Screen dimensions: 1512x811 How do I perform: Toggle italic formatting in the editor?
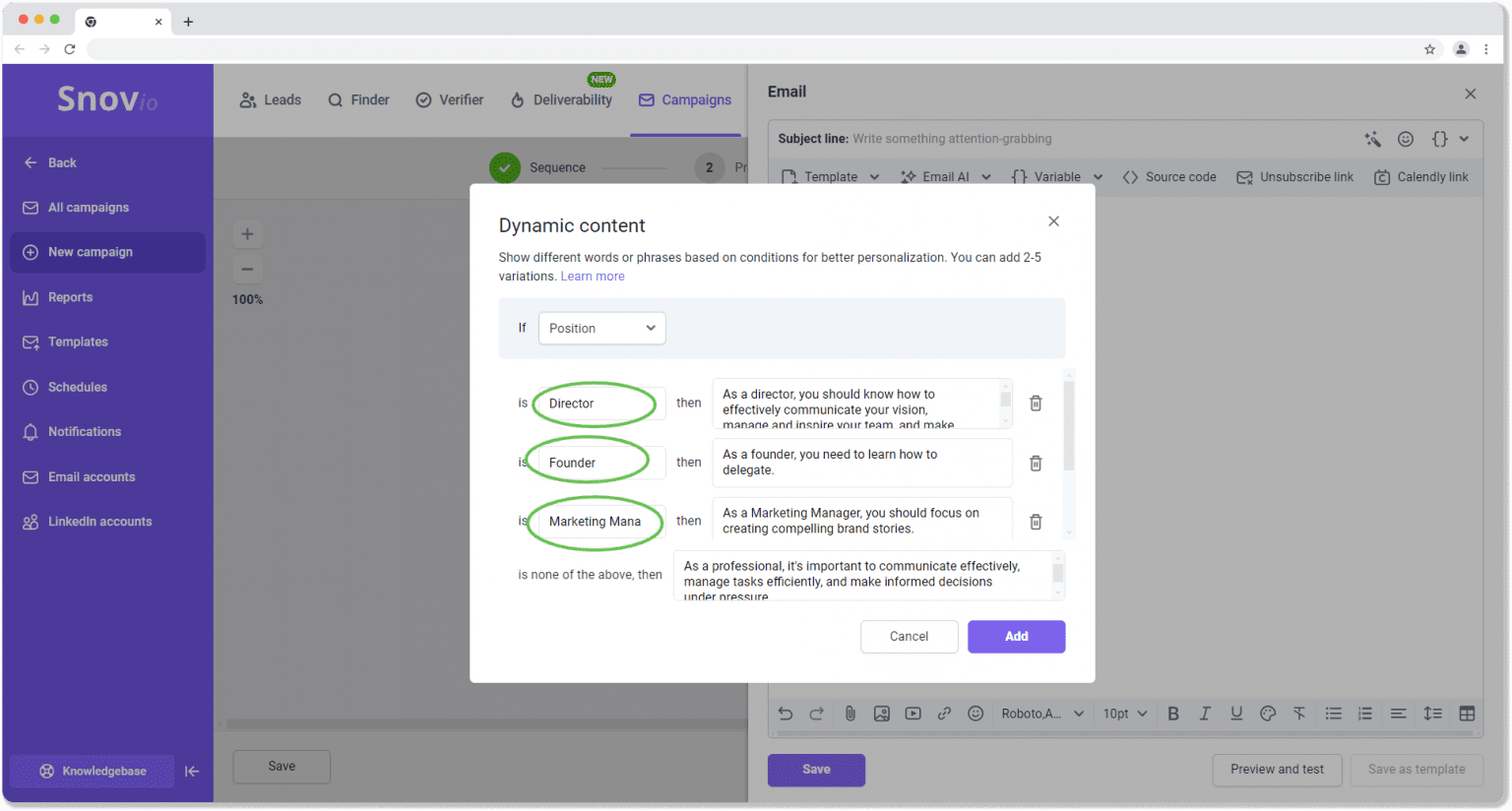pyautogui.click(x=1204, y=714)
